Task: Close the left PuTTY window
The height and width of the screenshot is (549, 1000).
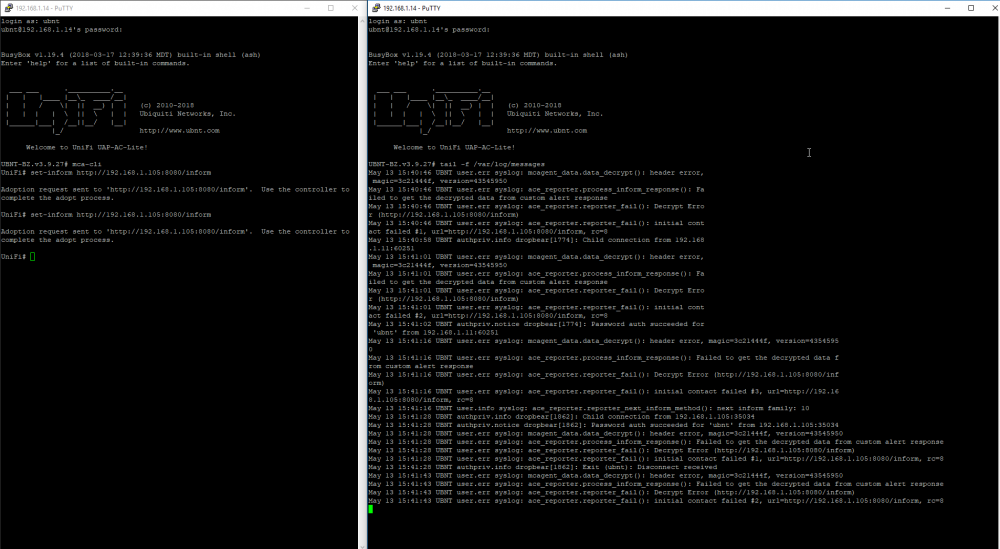Action: (x=355, y=8)
